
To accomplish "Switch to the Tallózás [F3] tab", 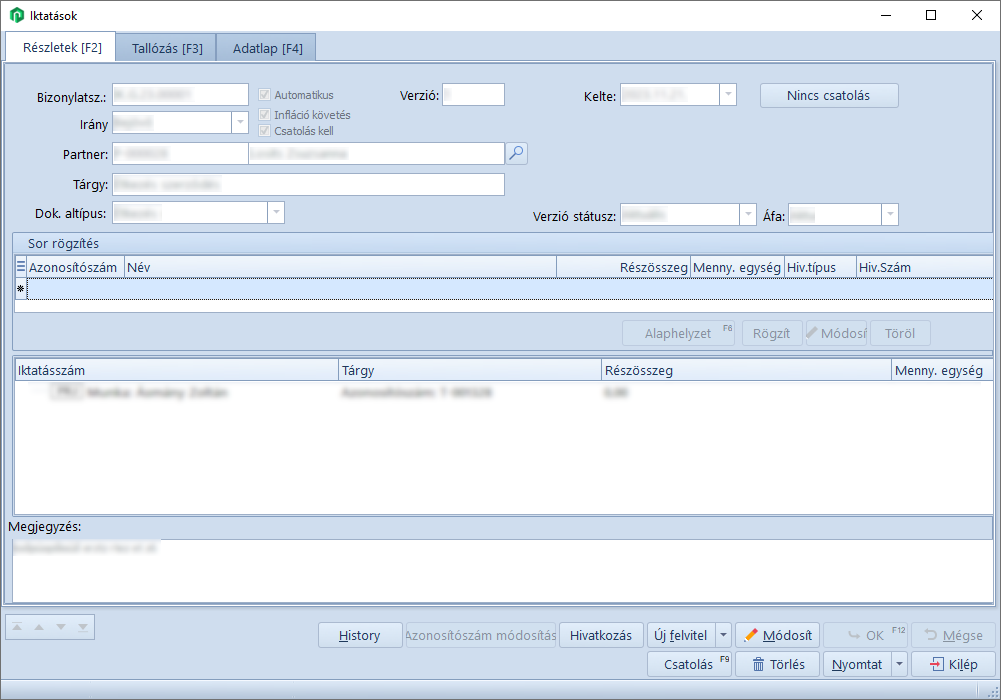I will [167, 48].
